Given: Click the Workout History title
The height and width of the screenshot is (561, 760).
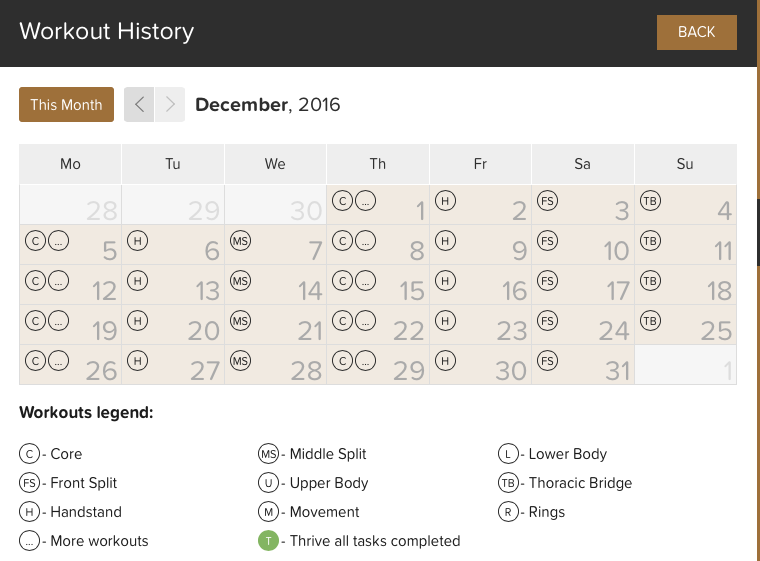Looking at the screenshot, I should pos(107,32).
